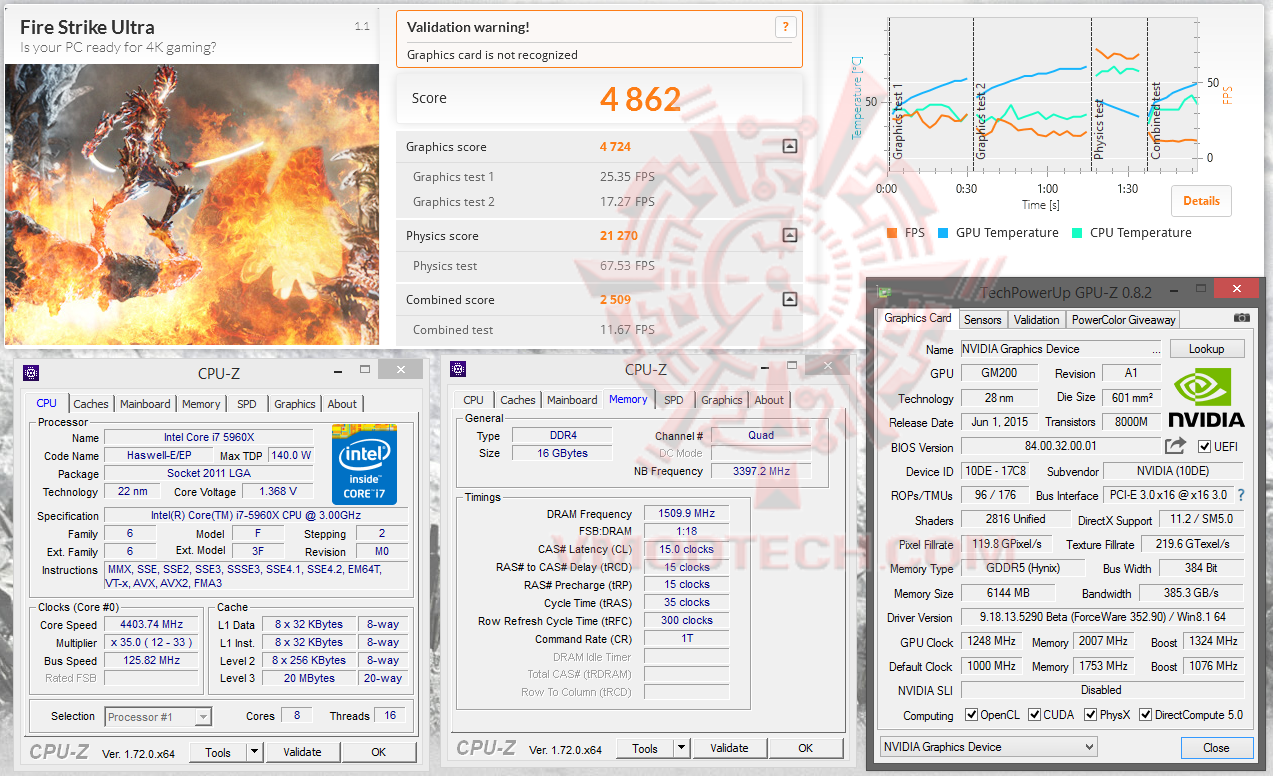Toggle the CUDA checkbox
The height and width of the screenshot is (776, 1273).
[x=1034, y=715]
